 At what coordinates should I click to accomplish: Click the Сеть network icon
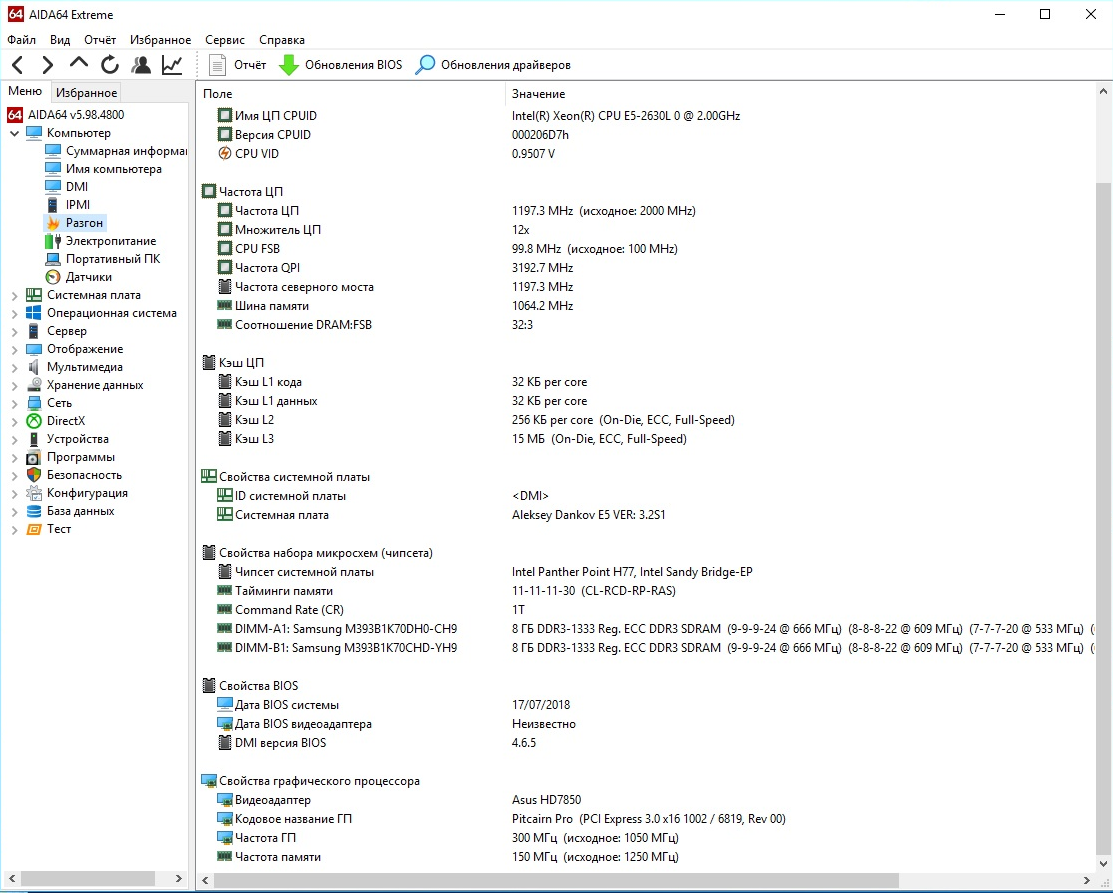click(33, 402)
